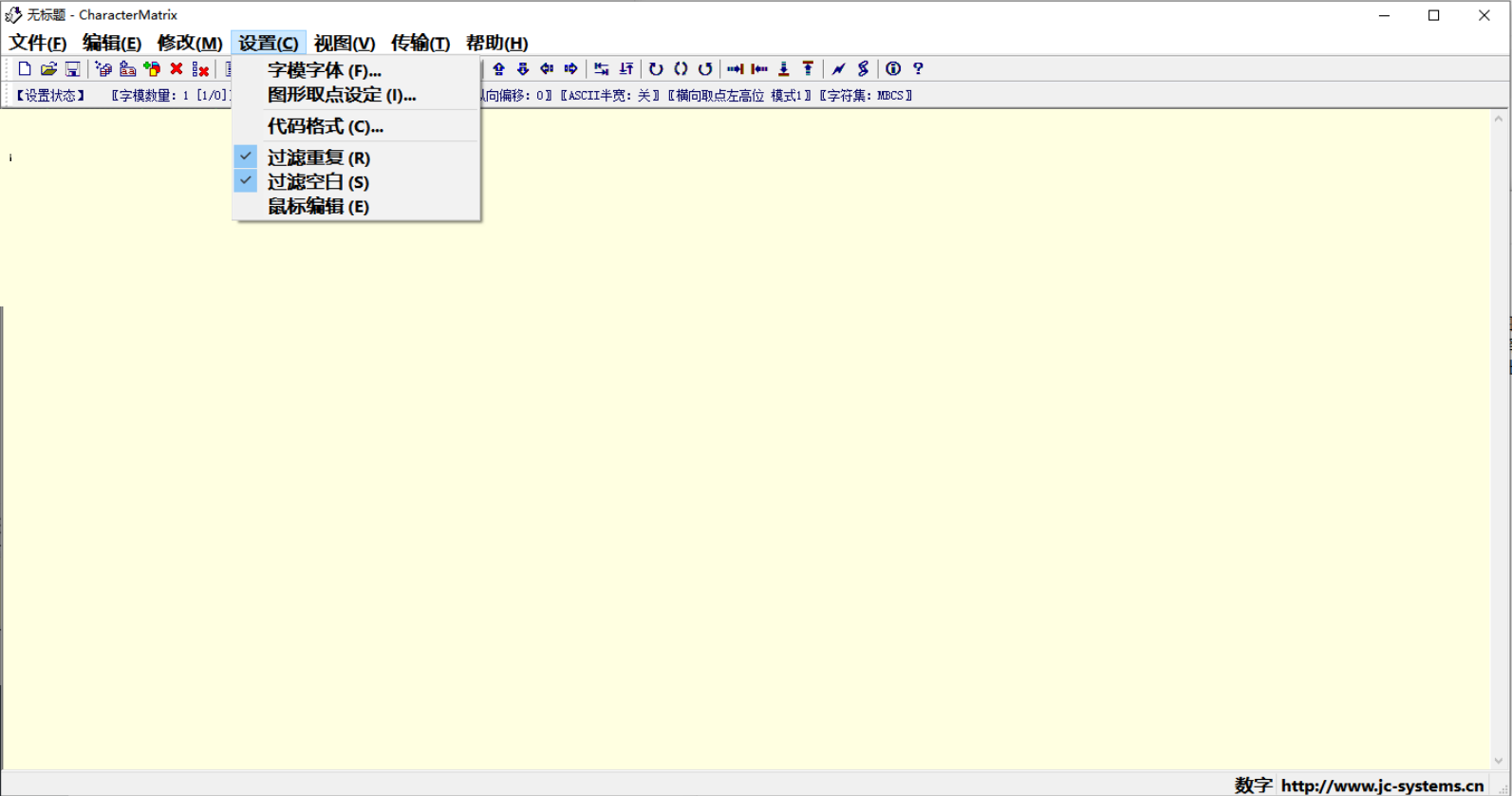Viewport: 1512px width, 796px height.
Task: Click the toolbar icon showing 'aa' letters
Action: [127, 68]
